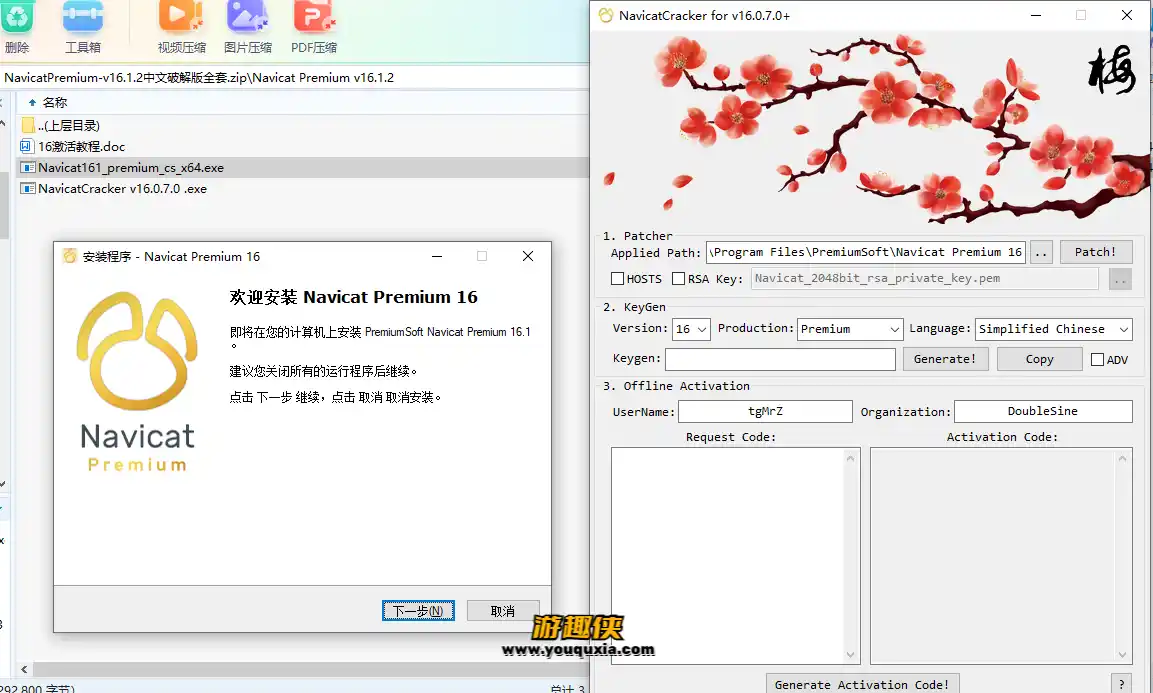Viewport: 1153px width, 693px height.
Task: Enable the HOSTS checkbox
Action: [618, 279]
